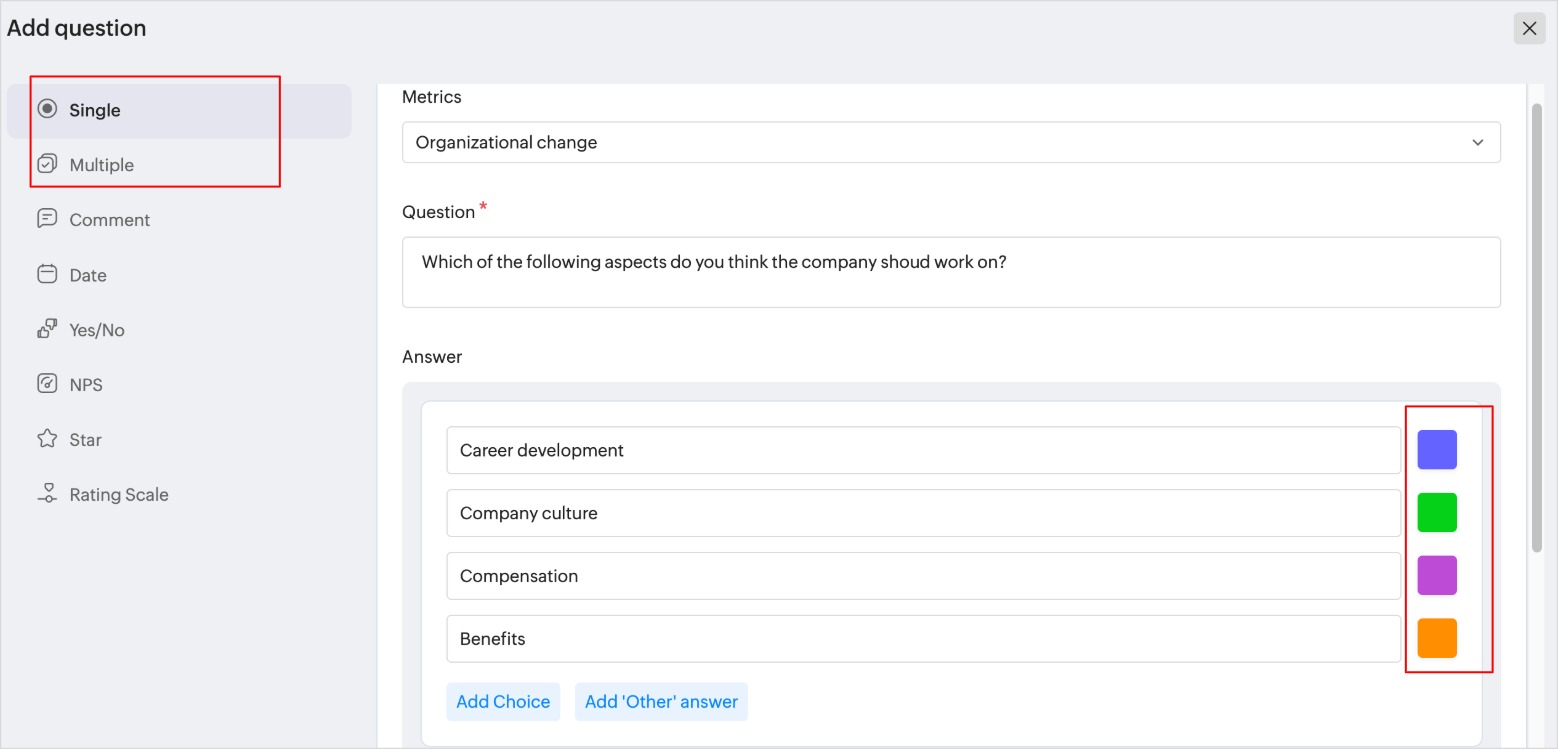Close the Add question dialog
Viewport: 1558px width, 749px height.
(x=1529, y=29)
